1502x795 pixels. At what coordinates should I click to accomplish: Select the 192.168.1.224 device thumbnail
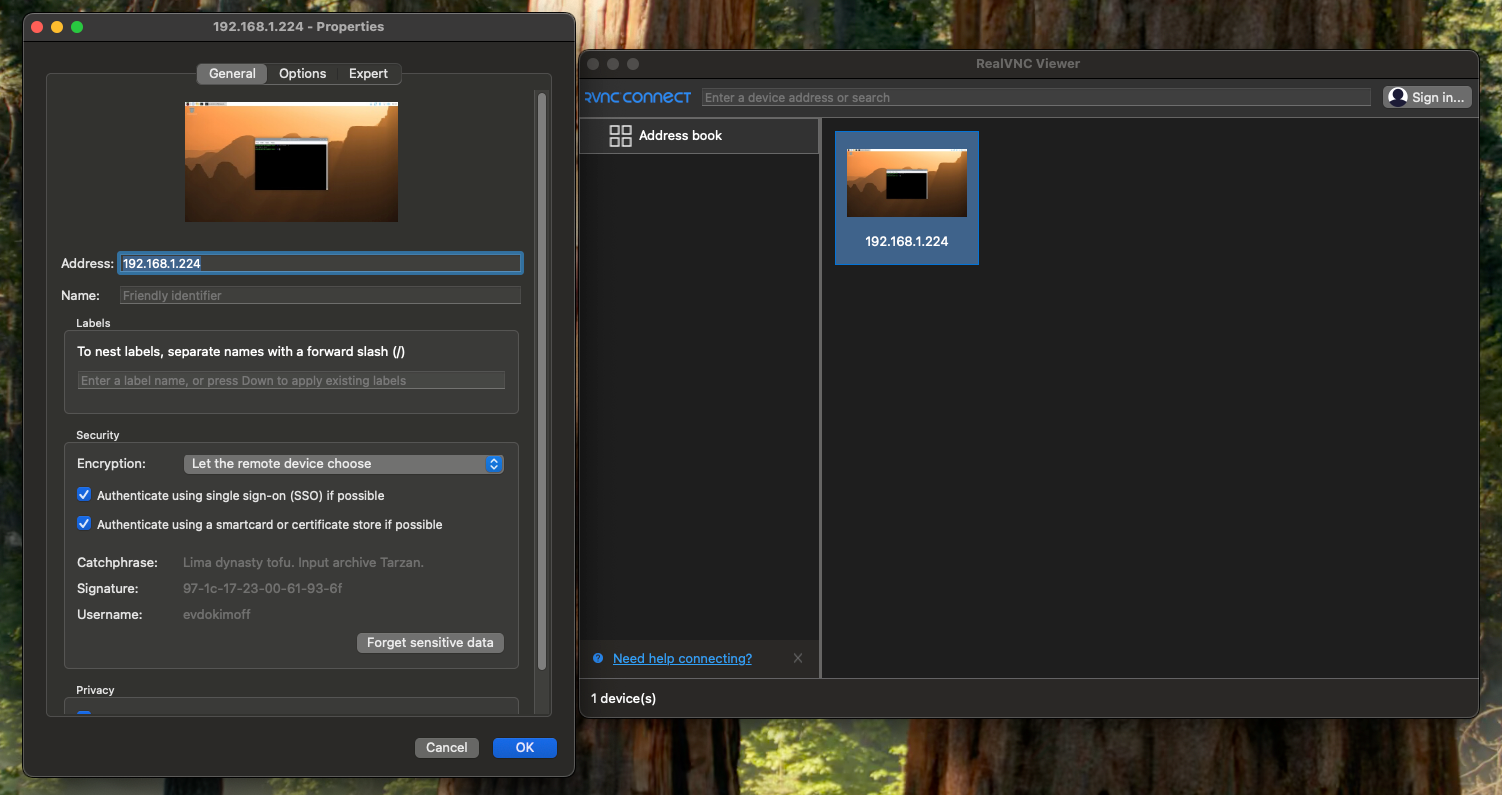click(x=906, y=197)
